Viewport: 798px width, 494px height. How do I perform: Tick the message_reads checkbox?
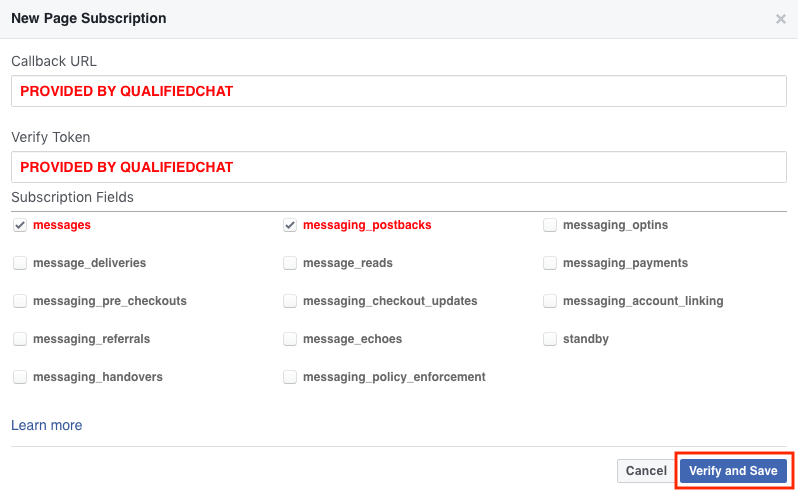coord(290,263)
